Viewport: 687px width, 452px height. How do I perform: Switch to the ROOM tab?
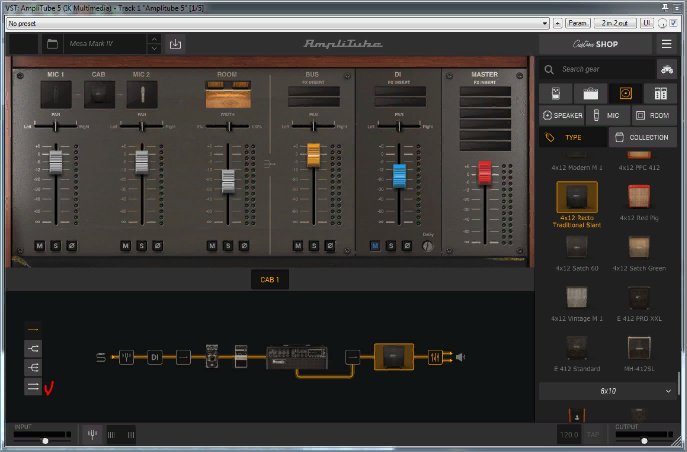[654, 116]
